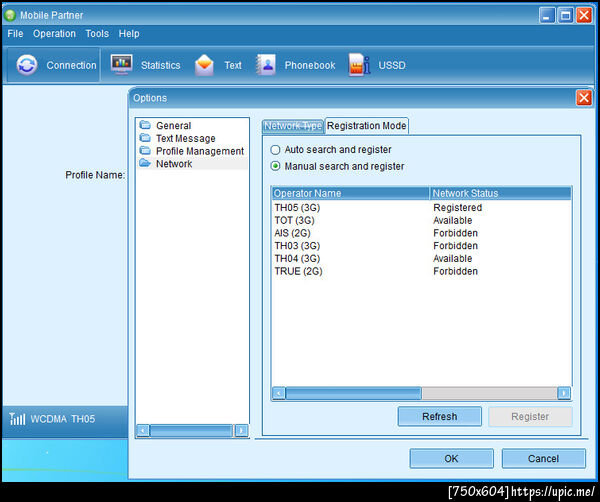Click the operator list horizontal scrollbar thumb
This screenshot has width=600, height=502.
coord(353,393)
